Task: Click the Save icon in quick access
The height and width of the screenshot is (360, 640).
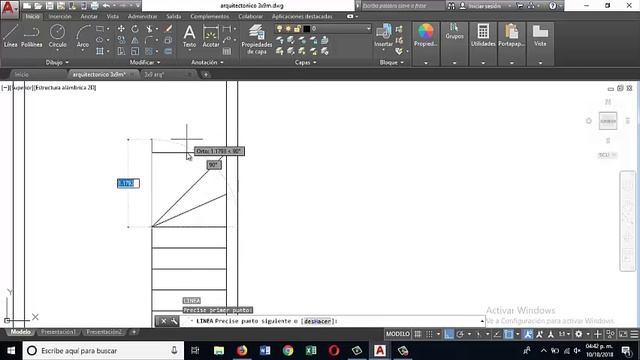Action: 49,6
